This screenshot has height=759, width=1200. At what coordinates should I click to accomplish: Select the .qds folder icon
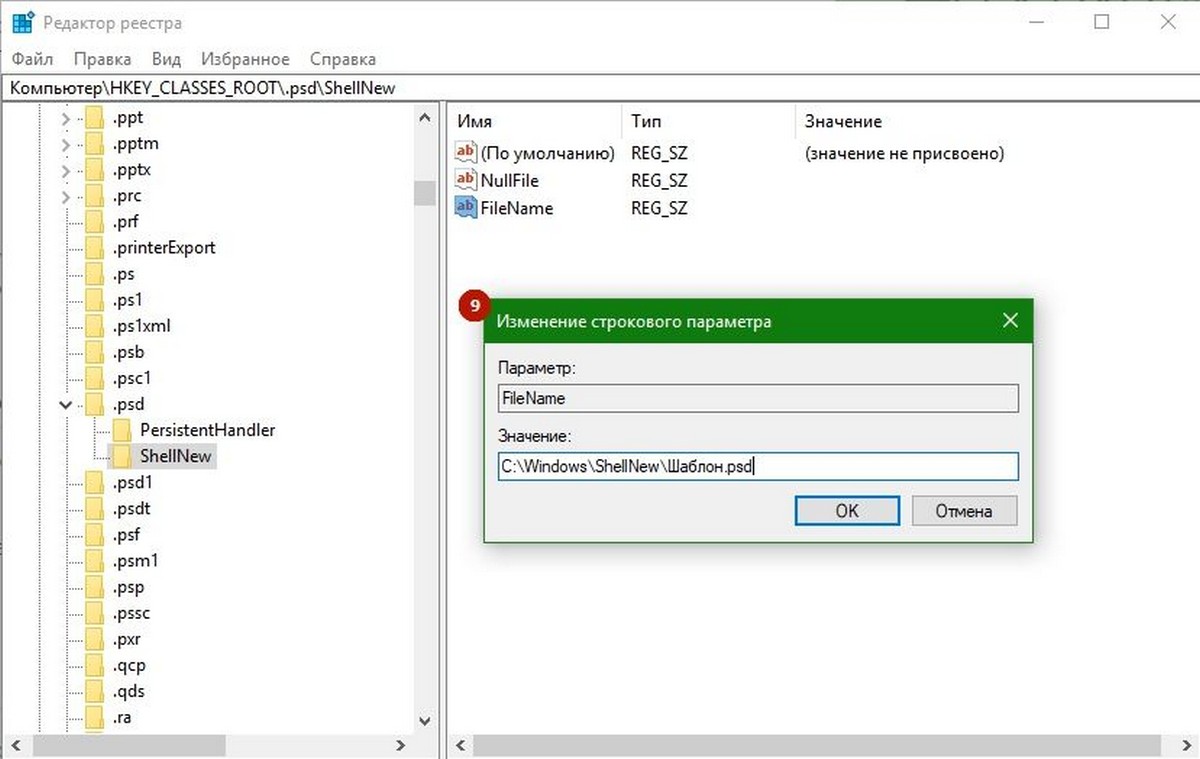[95, 691]
